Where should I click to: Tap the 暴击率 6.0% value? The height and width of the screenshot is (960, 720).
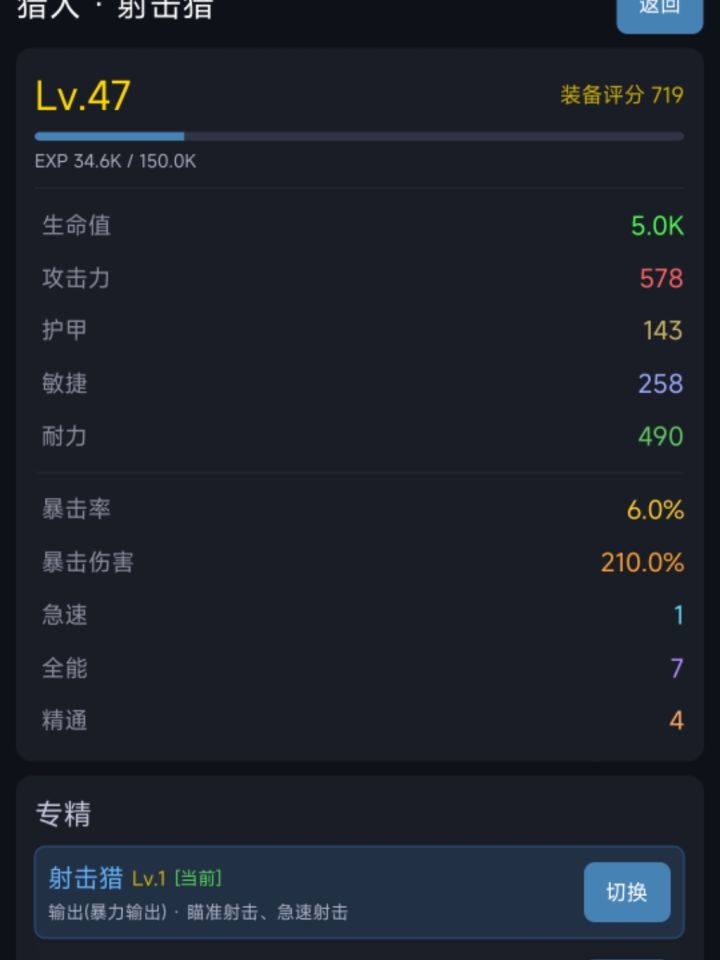(x=655, y=510)
